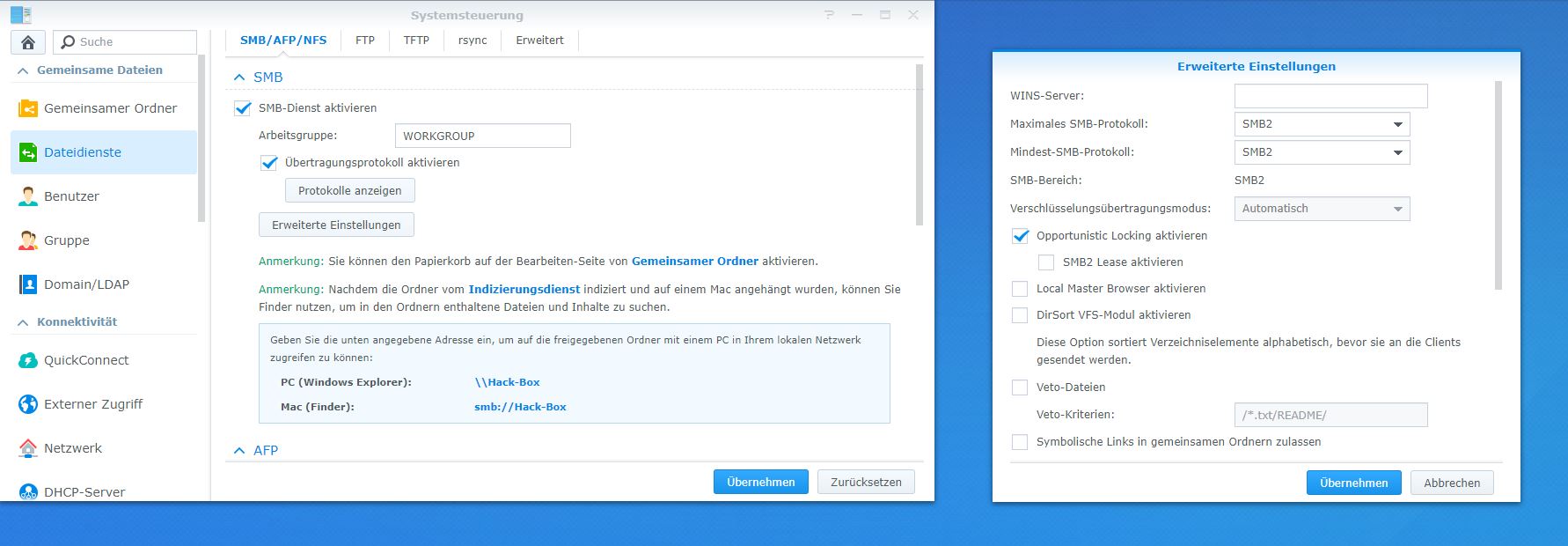This screenshot has height=546, width=1568.
Task: Select the Dateidienste icon
Action: point(28,152)
